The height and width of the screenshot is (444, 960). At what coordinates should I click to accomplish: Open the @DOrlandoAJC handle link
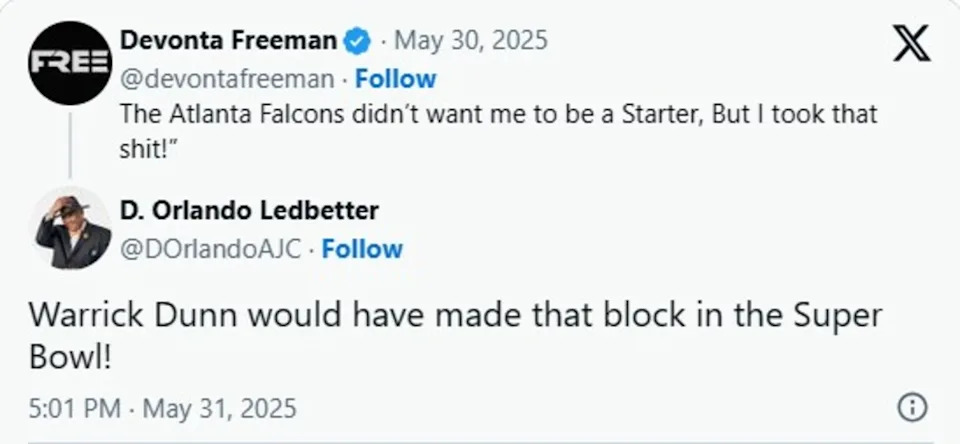(210, 248)
